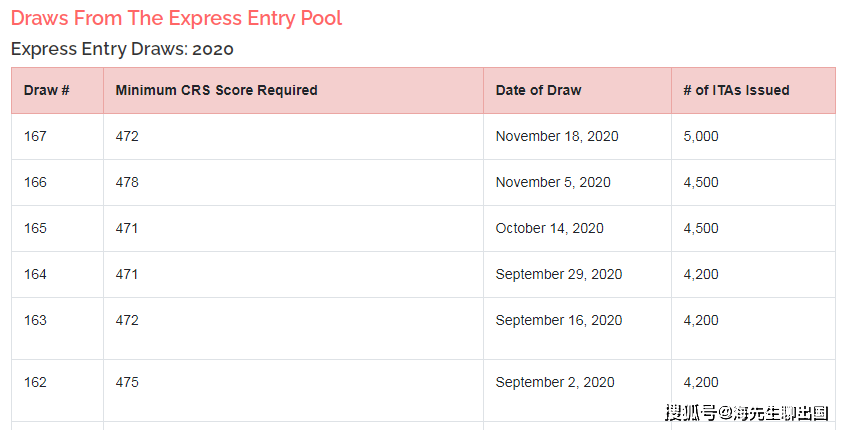The width and height of the screenshot is (845, 430).
Task: Select draw number 163 cell
Action: 58,328
